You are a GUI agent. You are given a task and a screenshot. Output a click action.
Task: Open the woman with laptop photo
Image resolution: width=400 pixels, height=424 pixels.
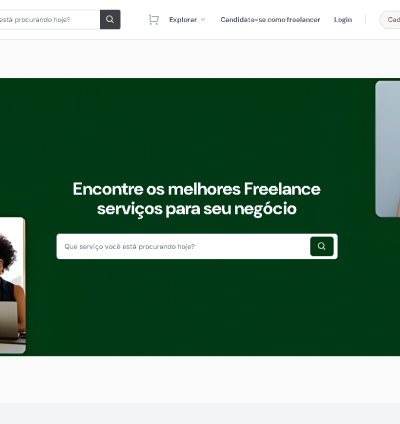click(12, 285)
